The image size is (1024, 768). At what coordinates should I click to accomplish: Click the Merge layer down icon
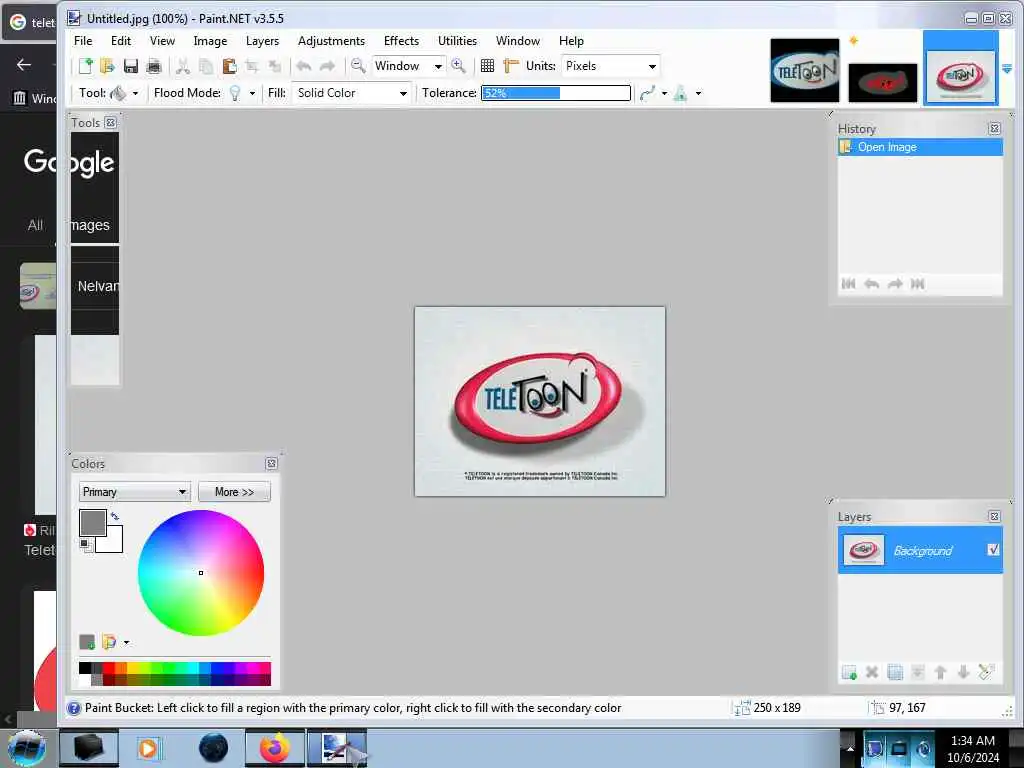[918, 672]
